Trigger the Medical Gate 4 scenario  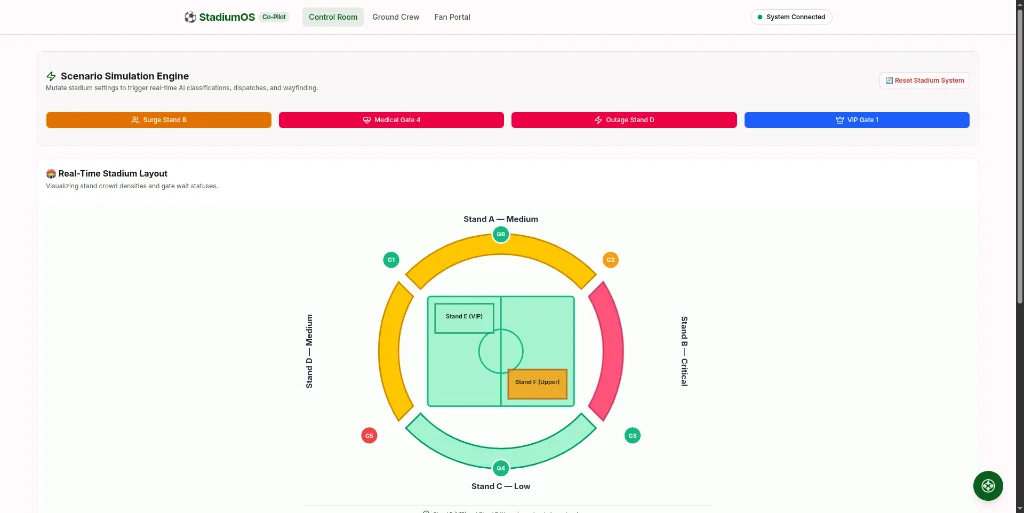coord(391,120)
